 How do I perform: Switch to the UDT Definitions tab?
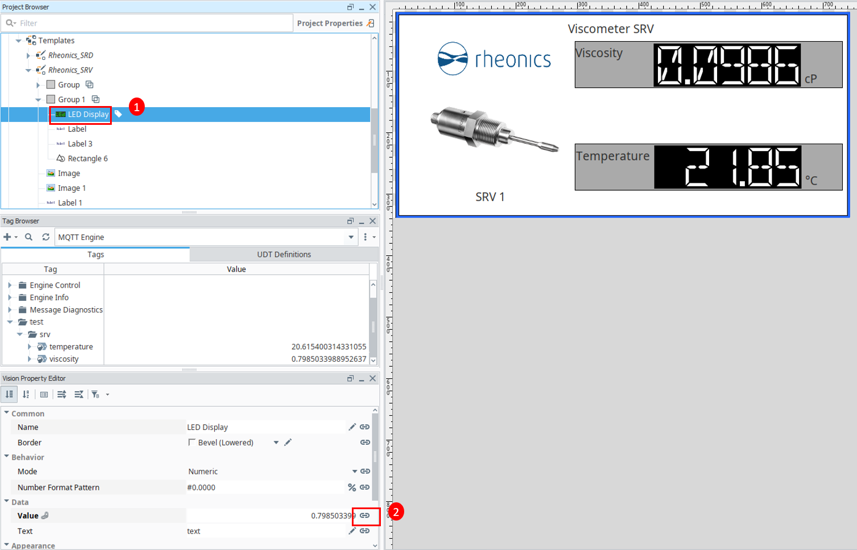point(284,254)
